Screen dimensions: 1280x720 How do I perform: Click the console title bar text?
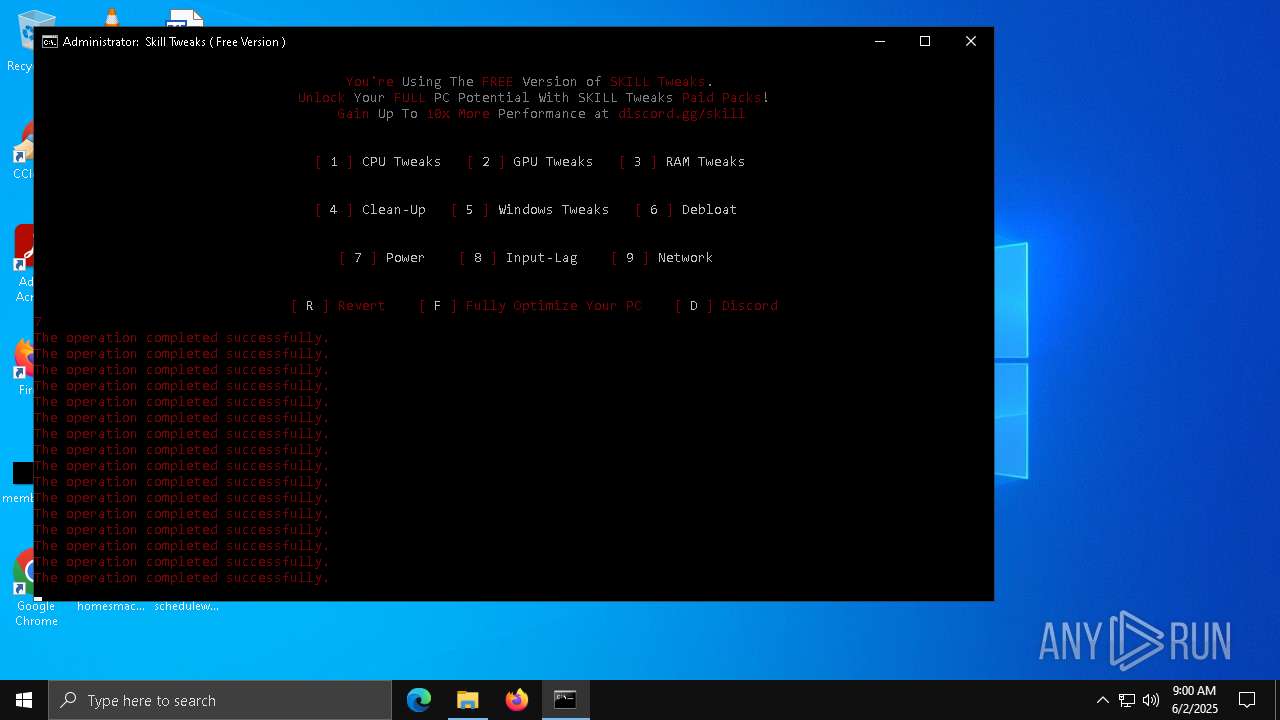point(174,42)
